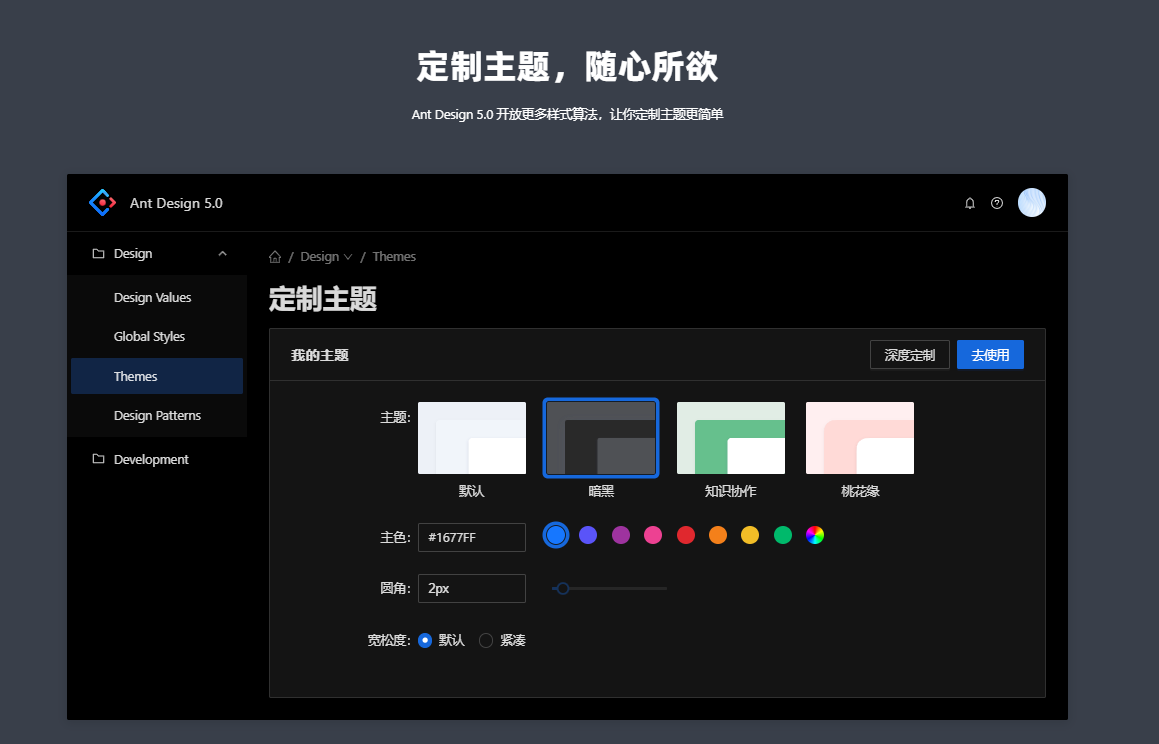The width and height of the screenshot is (1159, 744).
Task: Select the 暗黑 theme thumbnail
Action: (601, 438)
